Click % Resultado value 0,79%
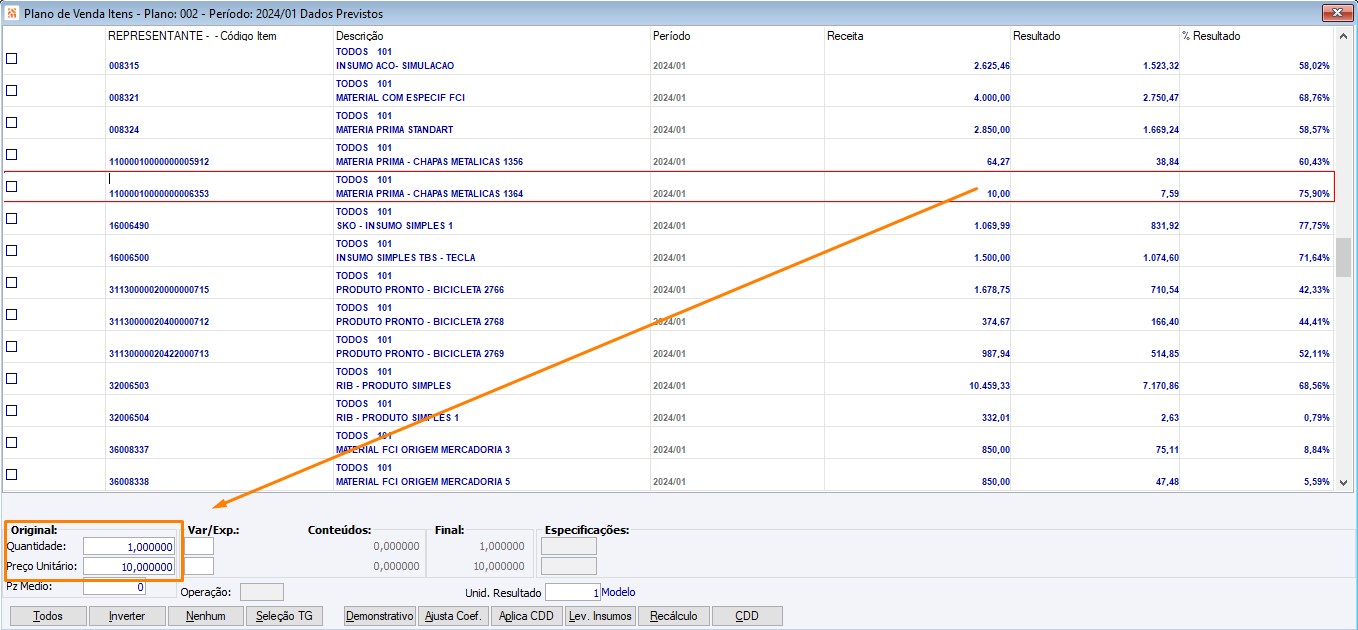 tap(1317, 418)
